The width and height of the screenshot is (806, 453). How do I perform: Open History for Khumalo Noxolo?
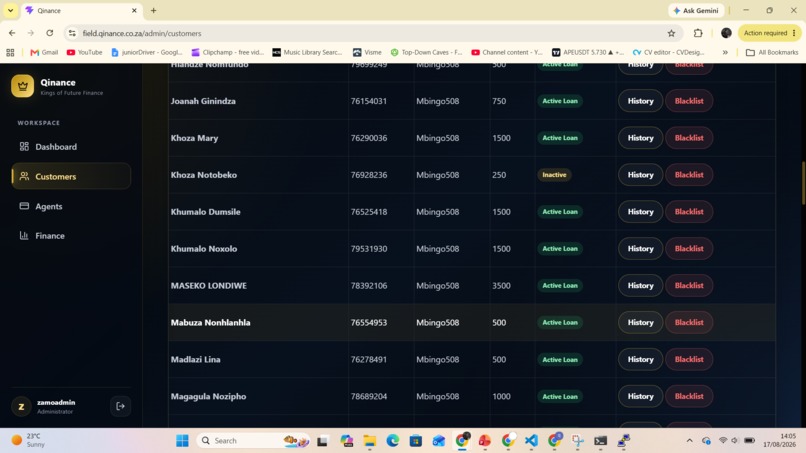click(640, 248)
